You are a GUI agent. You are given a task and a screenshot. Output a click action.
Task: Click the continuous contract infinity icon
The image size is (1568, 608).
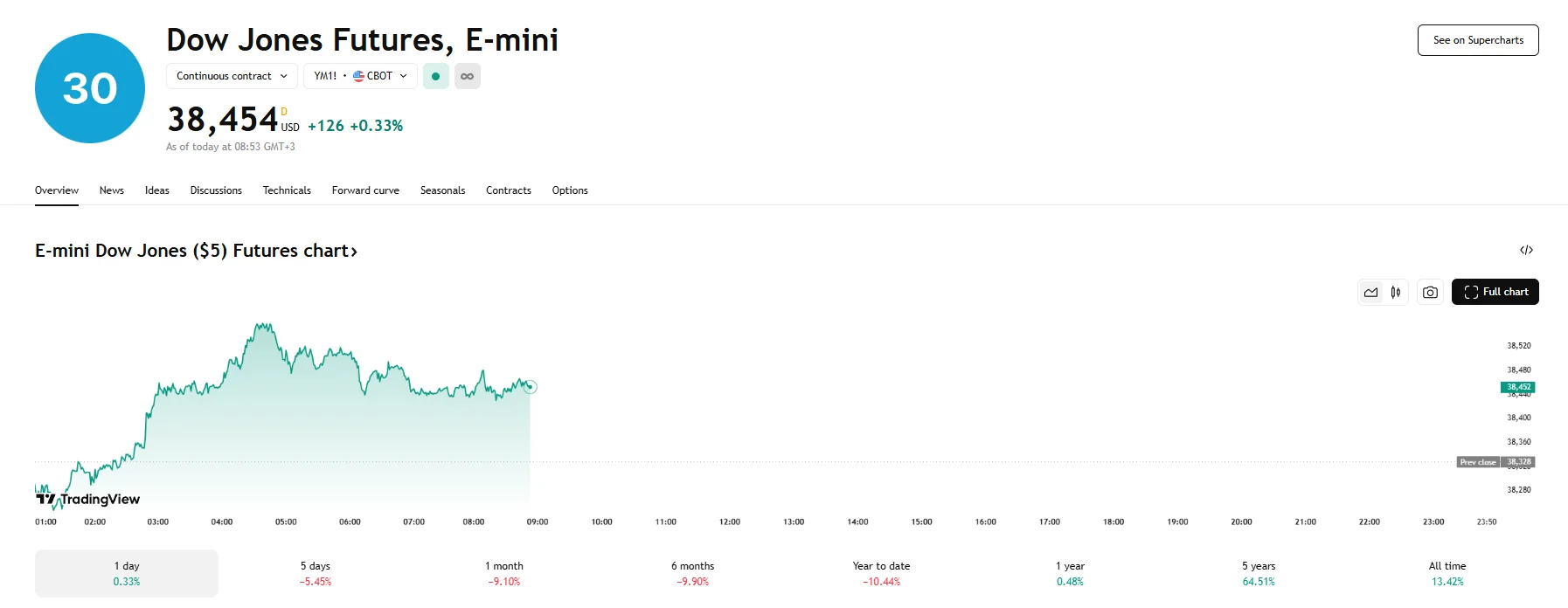468,77
